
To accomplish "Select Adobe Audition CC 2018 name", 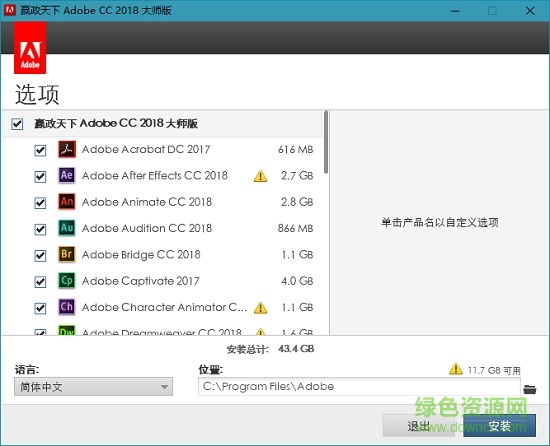I will point(147,228).
